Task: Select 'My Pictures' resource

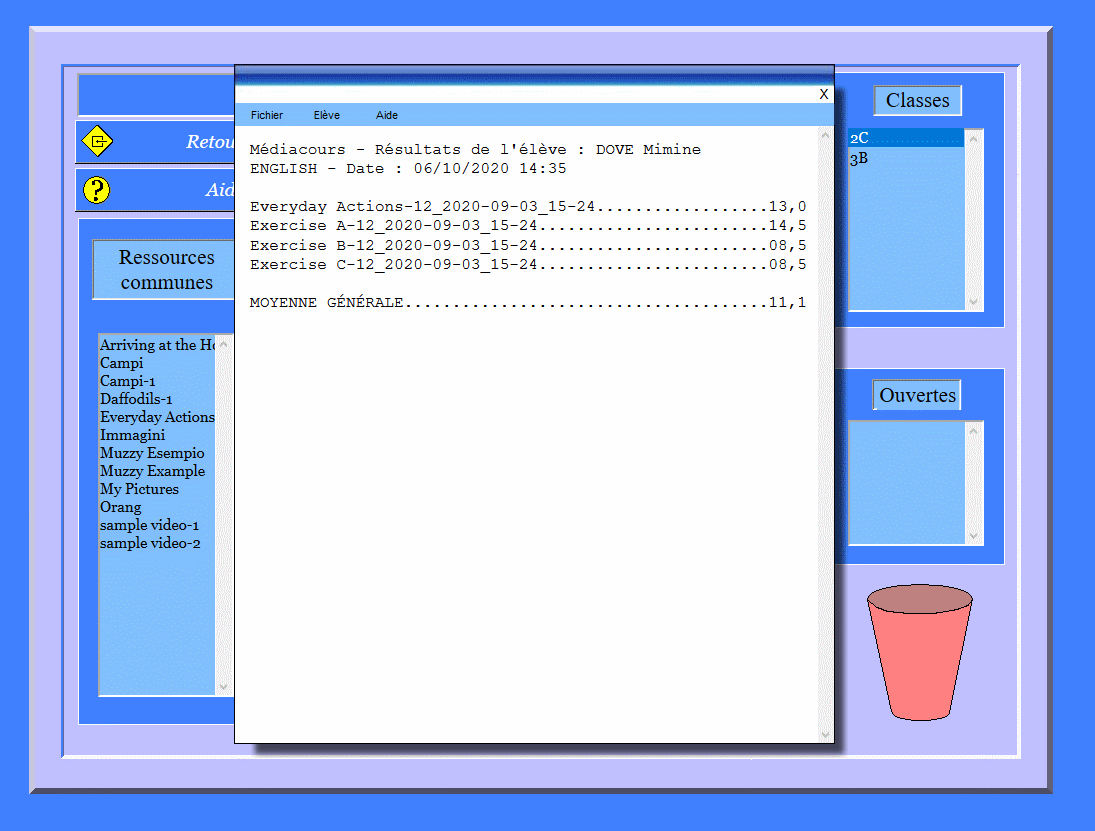Action: pyautogui.click(x=157, y=490)
